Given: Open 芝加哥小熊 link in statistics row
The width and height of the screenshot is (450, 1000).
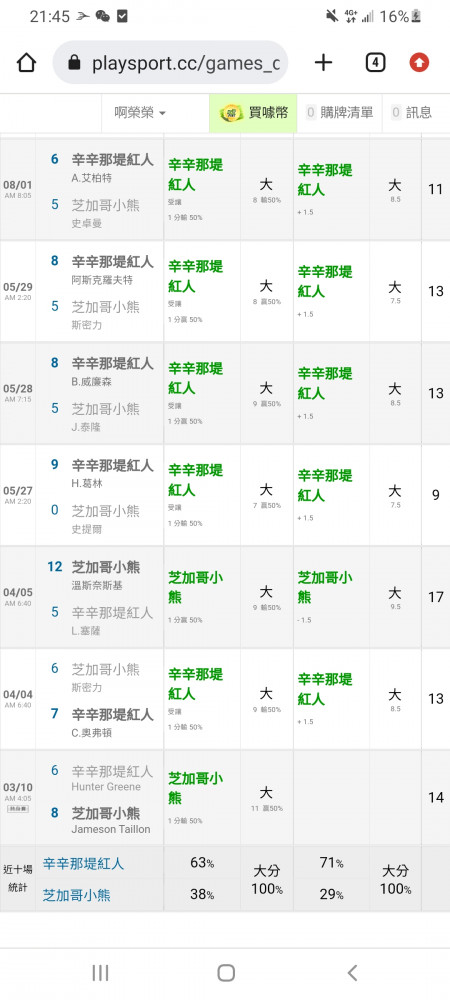Looking at the screenshot, I should 76,895.
